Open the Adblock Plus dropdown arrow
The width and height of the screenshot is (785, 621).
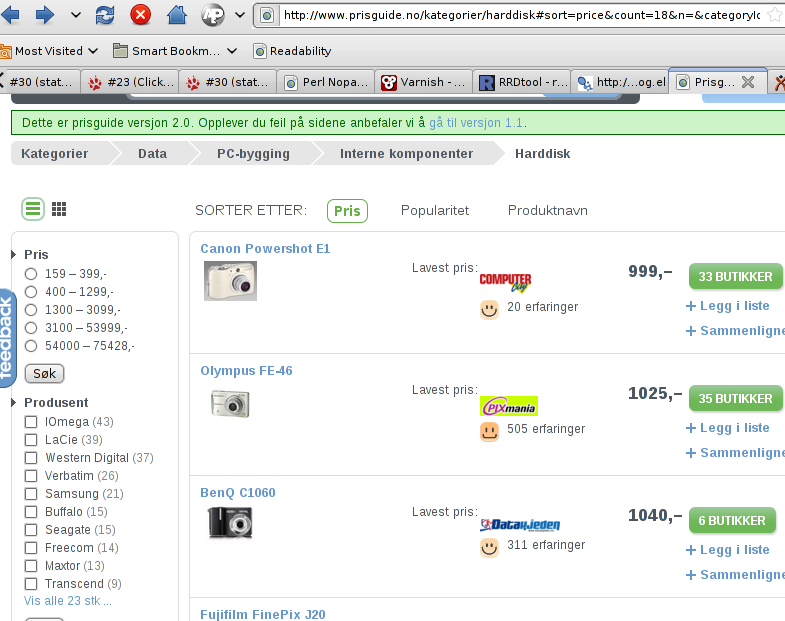(x=240, y=15)
